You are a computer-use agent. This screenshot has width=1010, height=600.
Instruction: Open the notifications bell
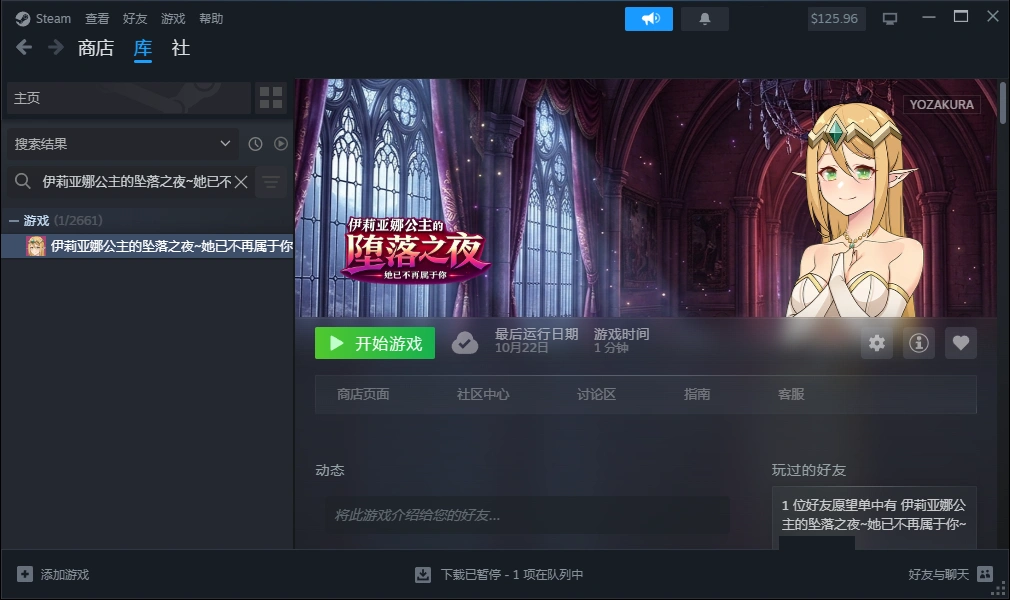705,19
